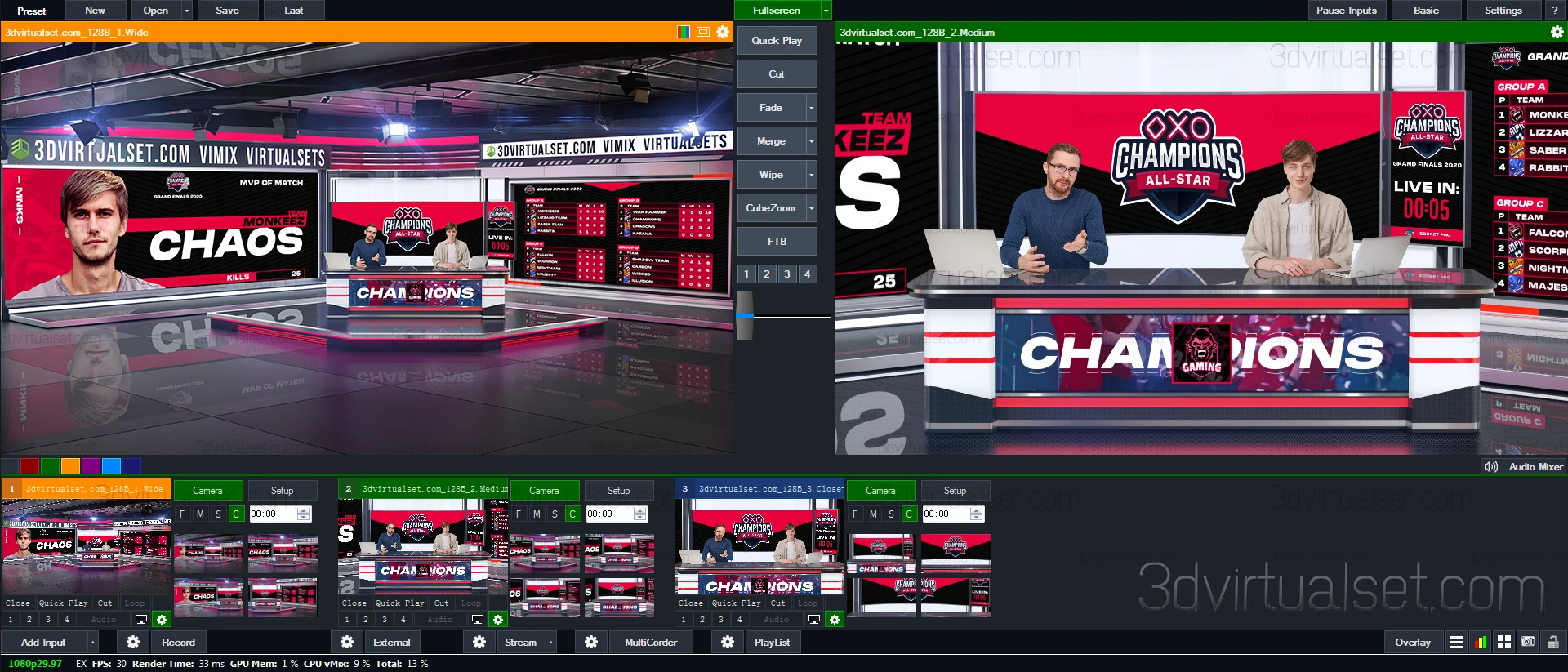Toggle M button on input 1

point(200,514)
